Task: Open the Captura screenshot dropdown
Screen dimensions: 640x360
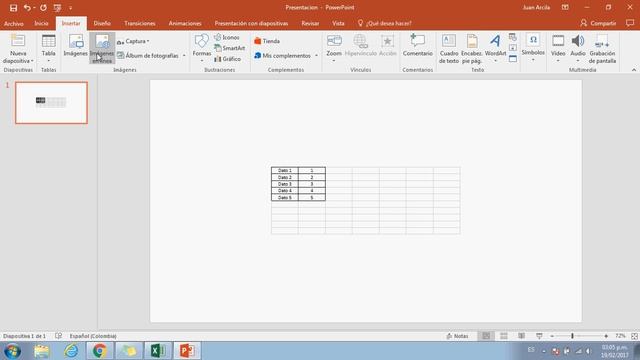Action: click(x=133, y=41)
